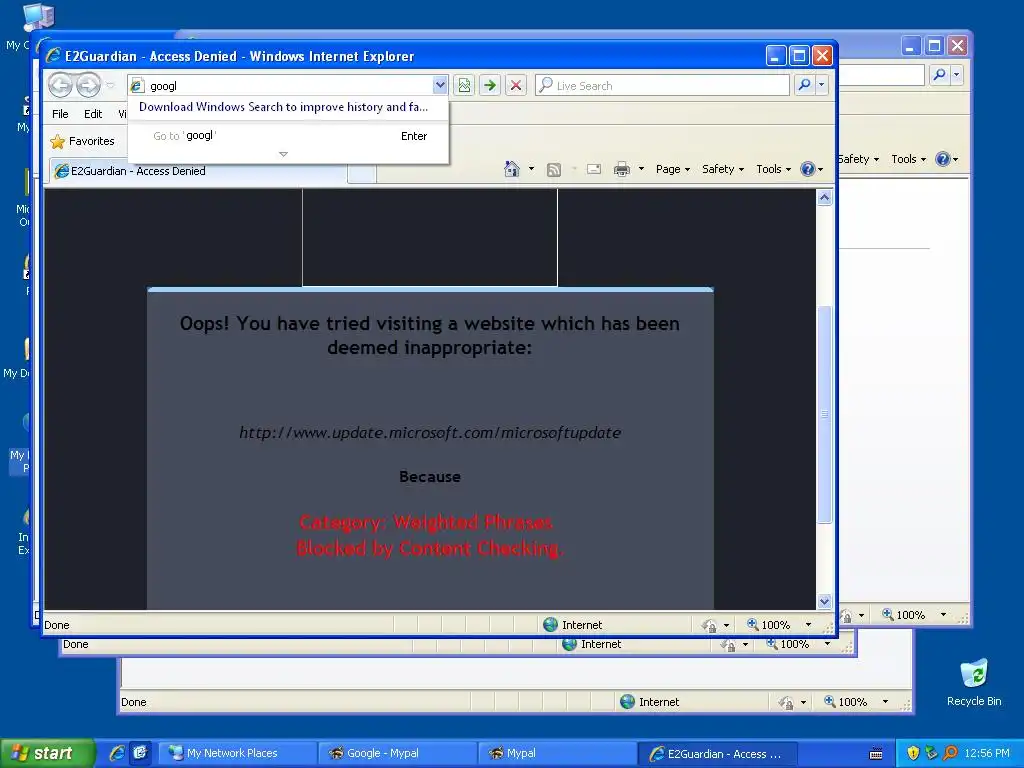Open the recent pages dropdown beside Forward

click(110, 86)
